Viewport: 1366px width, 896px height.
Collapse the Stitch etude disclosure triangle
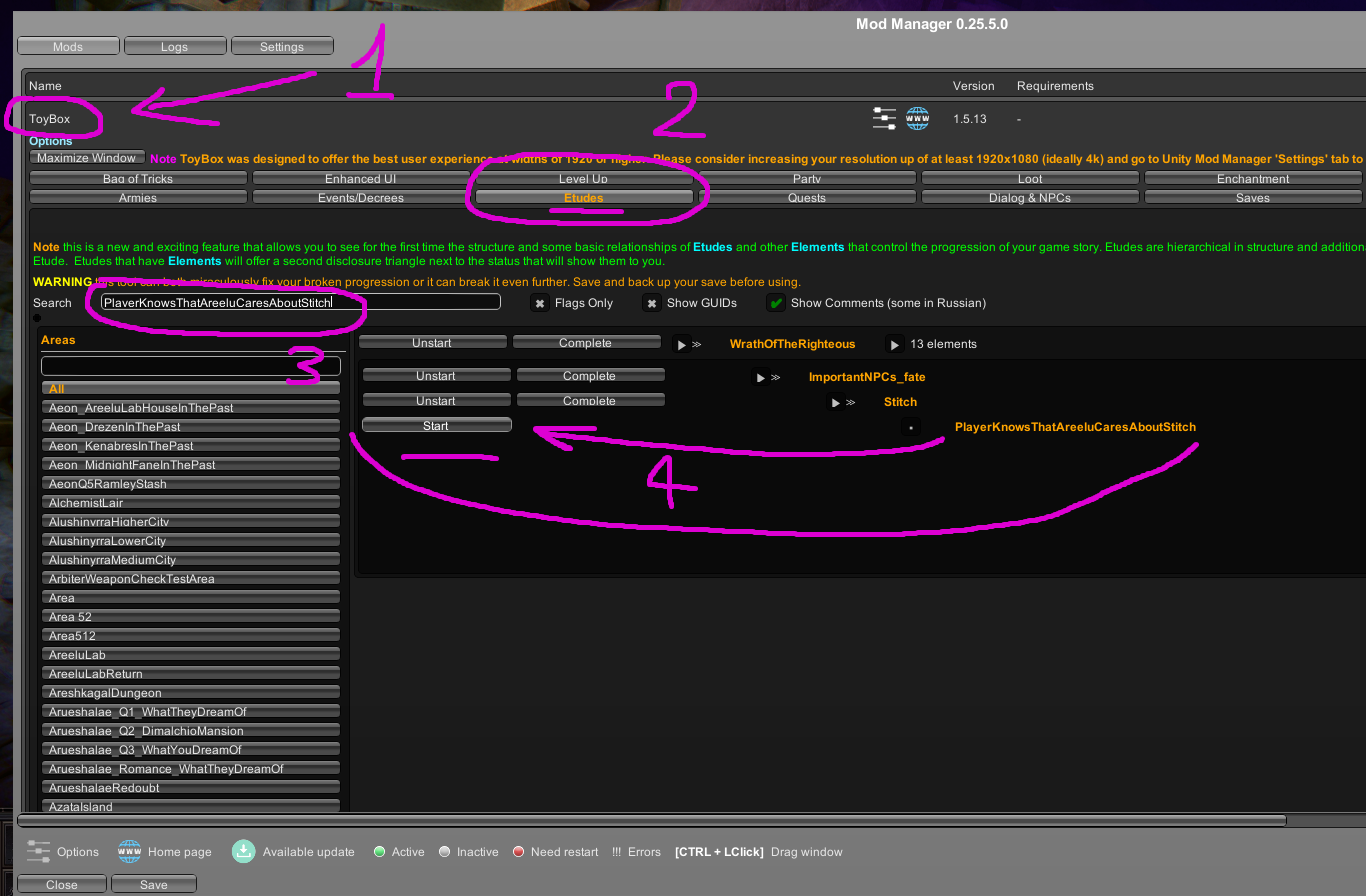(x=836, y=402)
